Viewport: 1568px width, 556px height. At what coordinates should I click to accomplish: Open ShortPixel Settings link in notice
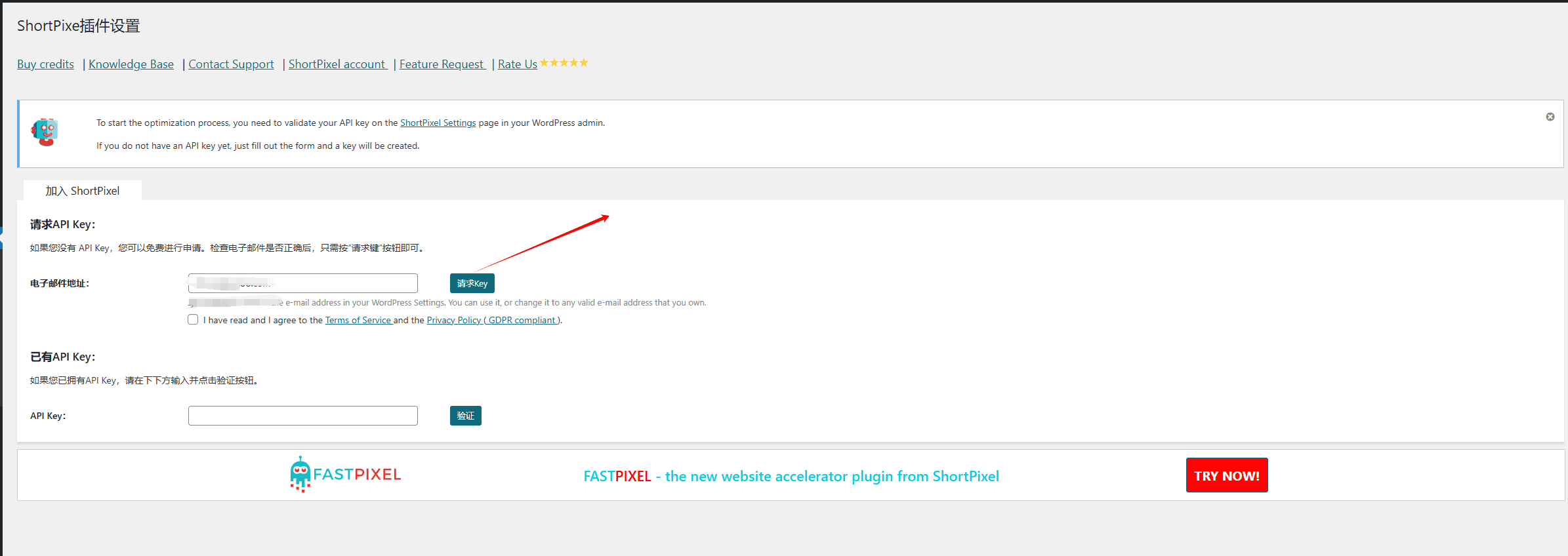pyautogui.click(x=438, y=123)
